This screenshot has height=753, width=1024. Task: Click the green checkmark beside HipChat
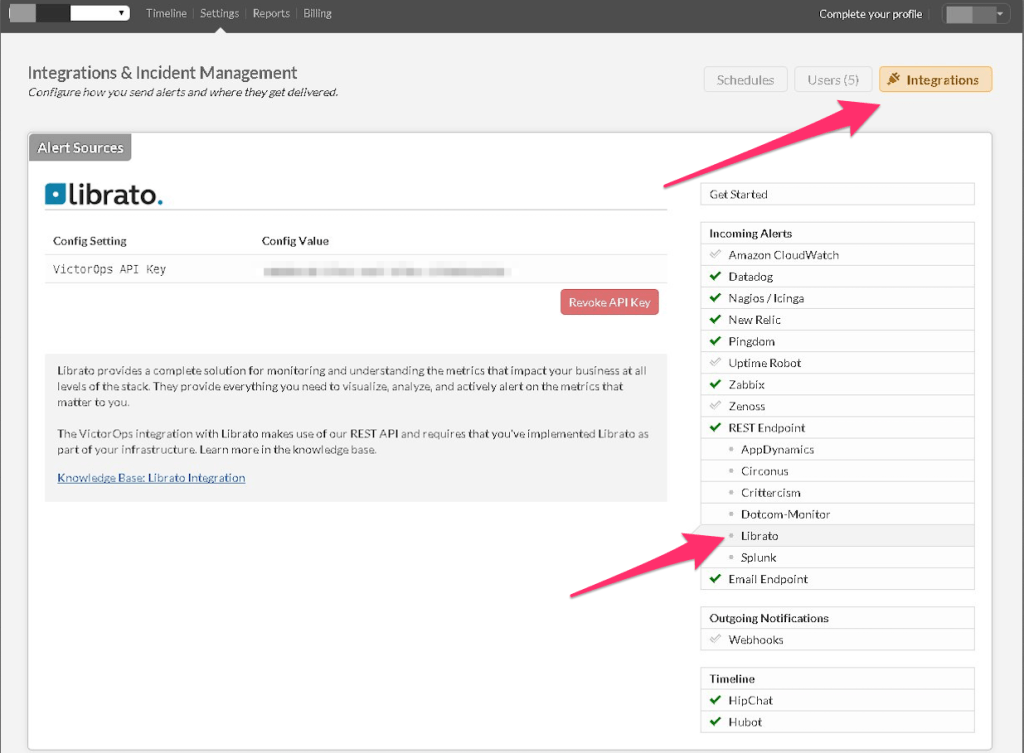tap(715, 701)
